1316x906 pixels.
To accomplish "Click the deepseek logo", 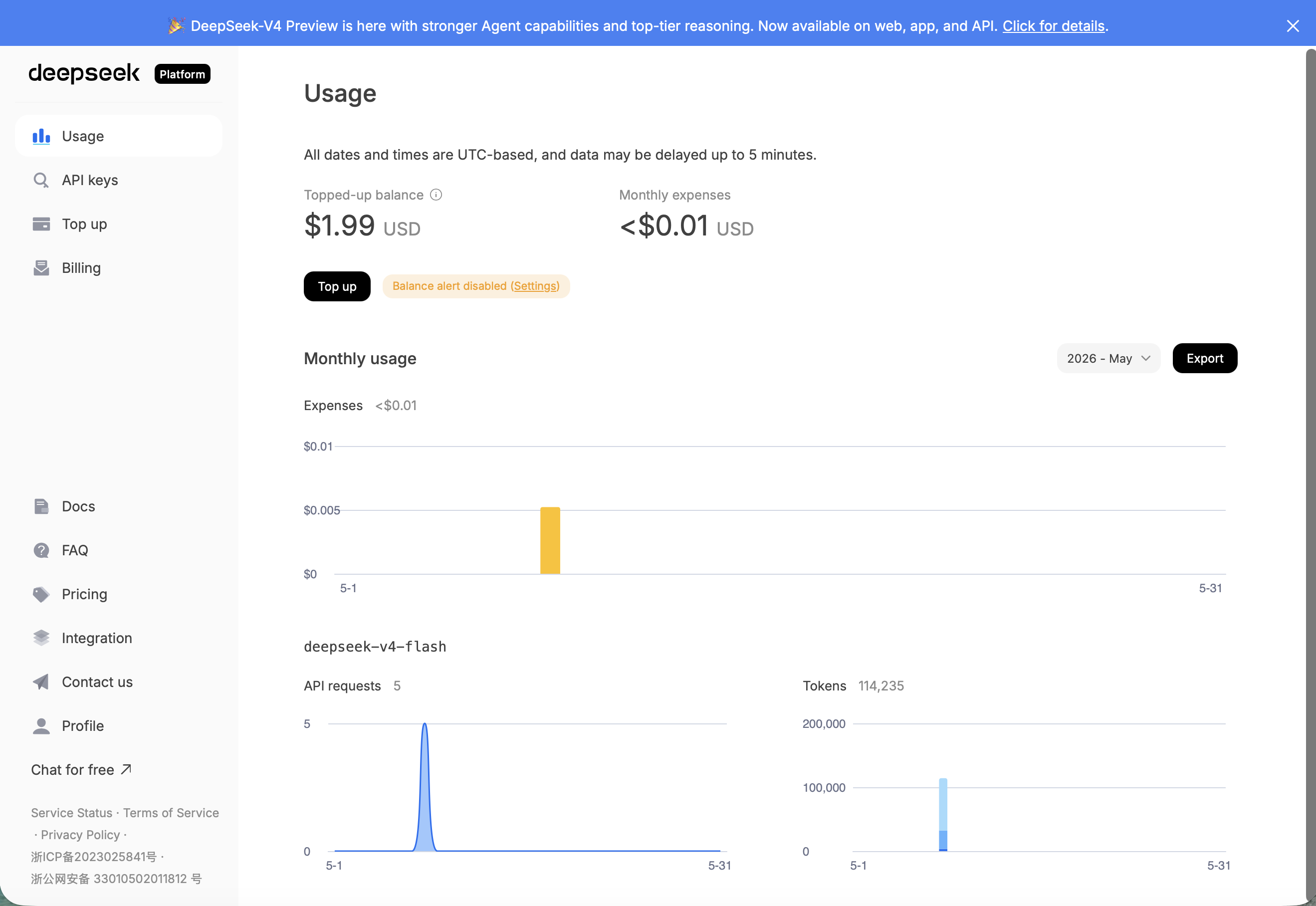I will (84, 73).
